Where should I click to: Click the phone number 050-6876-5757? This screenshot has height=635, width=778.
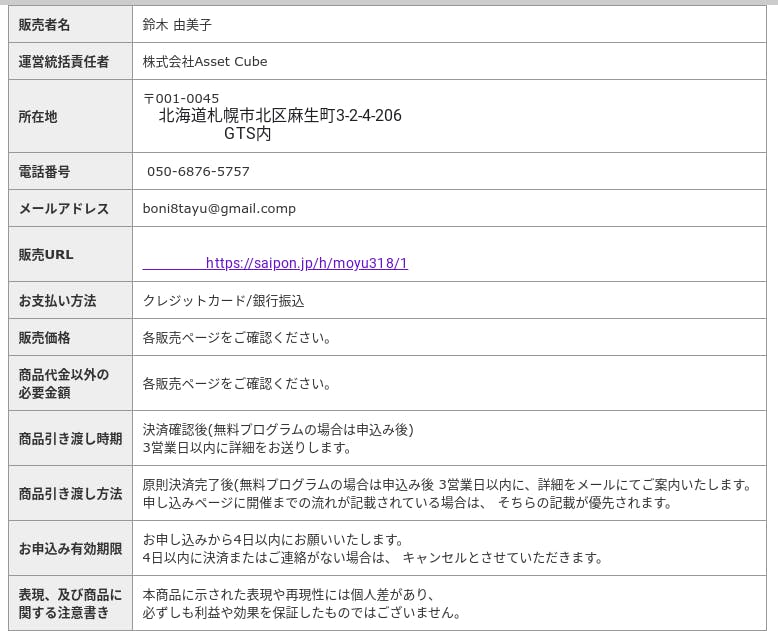coord(198,172)
